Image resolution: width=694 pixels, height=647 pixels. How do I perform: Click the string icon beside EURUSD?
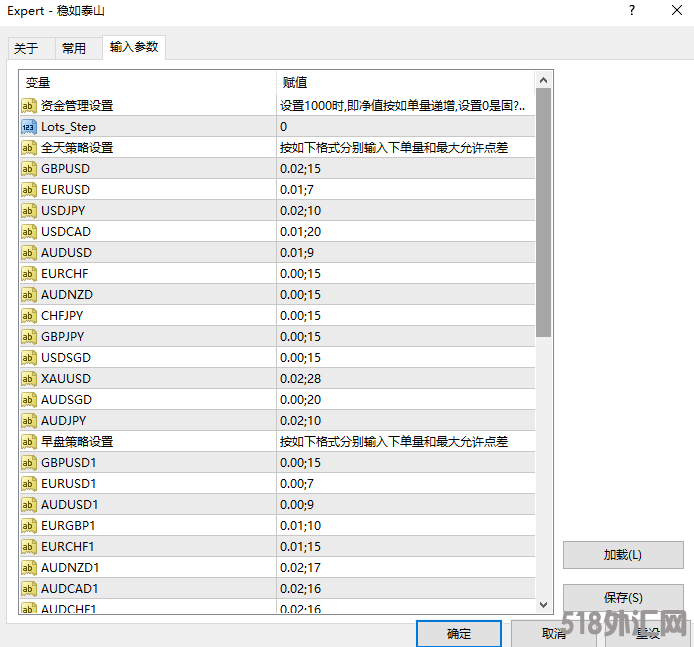pyautogui.click(x=29, y=189)
